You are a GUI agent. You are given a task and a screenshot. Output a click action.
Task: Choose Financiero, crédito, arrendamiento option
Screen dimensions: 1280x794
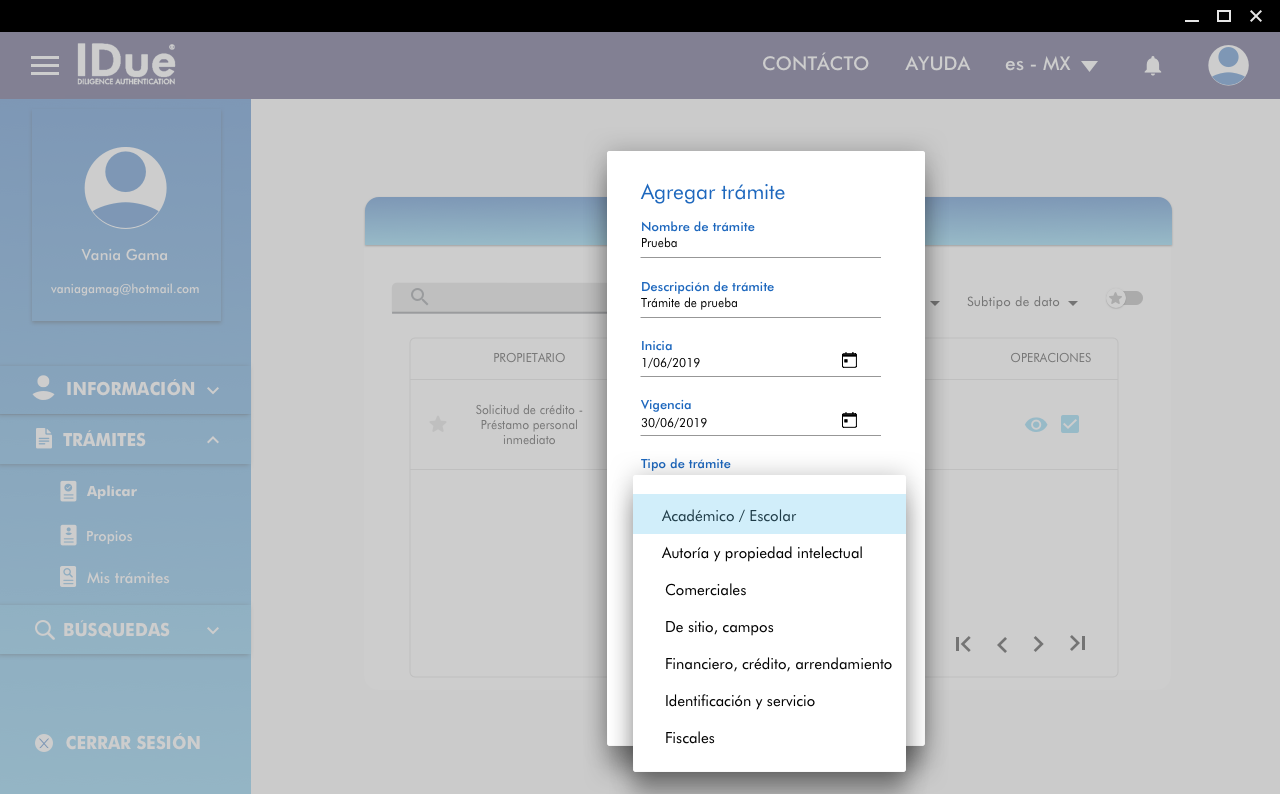[x=777, y=664]
